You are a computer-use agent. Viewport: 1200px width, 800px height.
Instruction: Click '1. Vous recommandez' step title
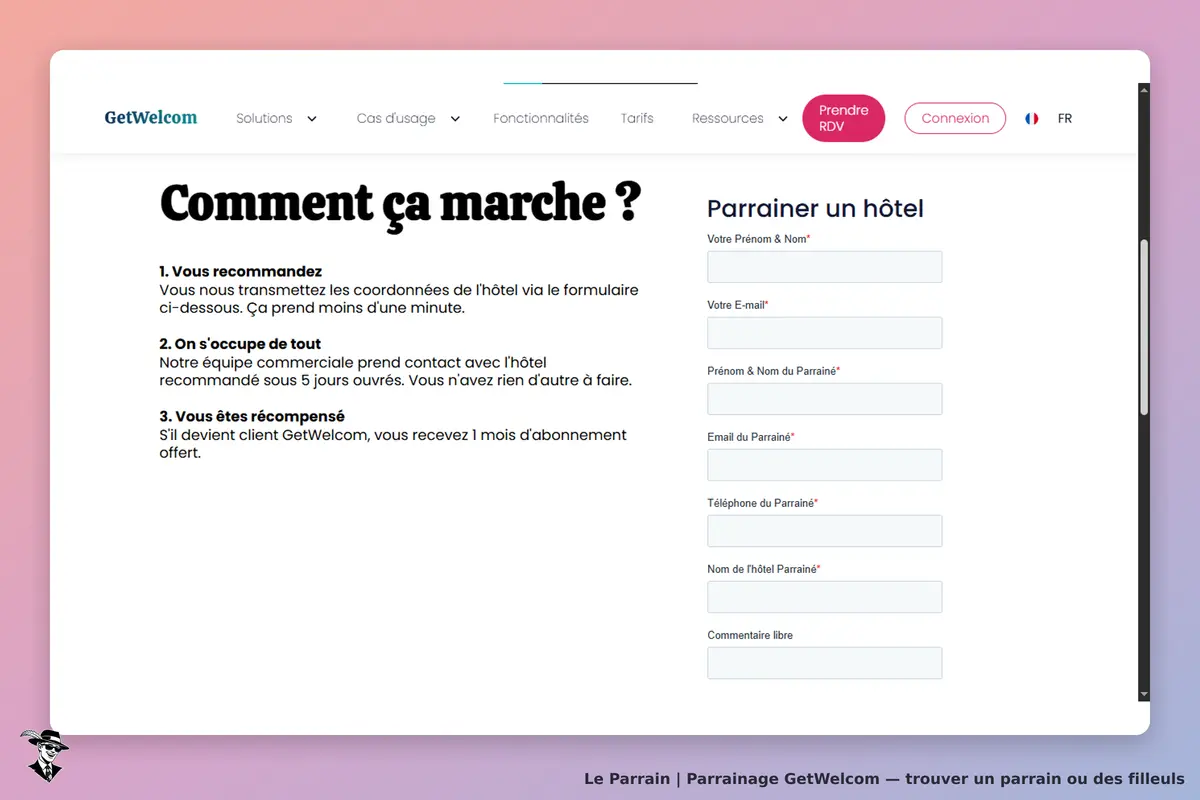pyautogui.click(x=241, y=271)
